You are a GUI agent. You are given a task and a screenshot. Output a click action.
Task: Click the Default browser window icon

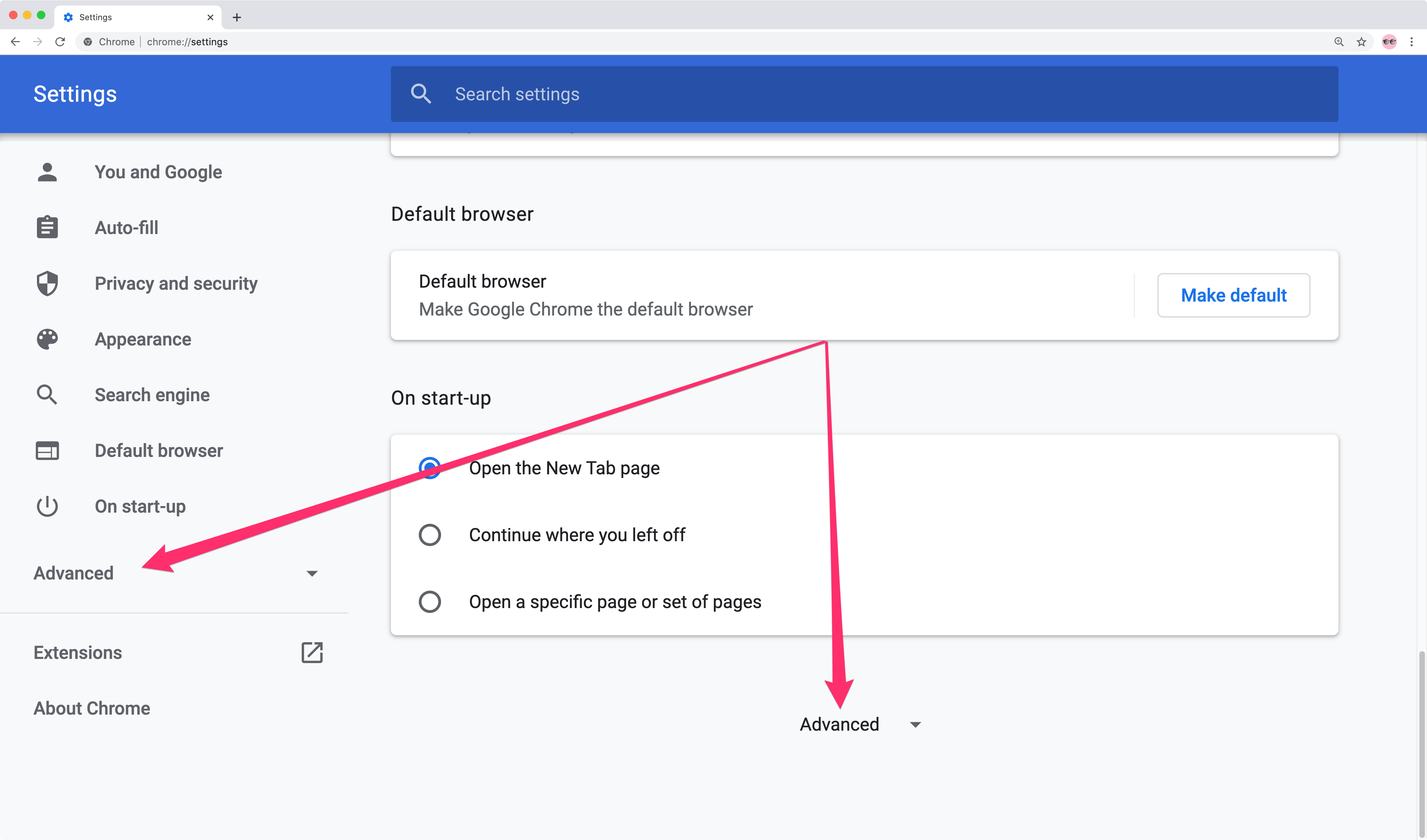point(47,450)
